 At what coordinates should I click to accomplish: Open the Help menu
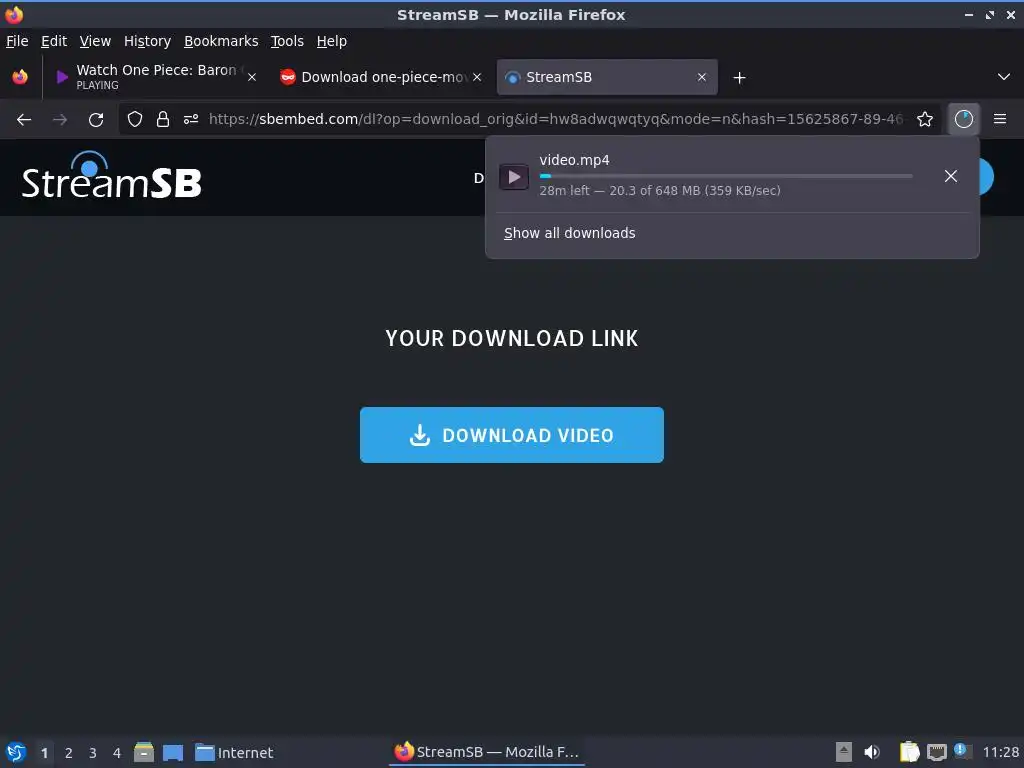332,41
